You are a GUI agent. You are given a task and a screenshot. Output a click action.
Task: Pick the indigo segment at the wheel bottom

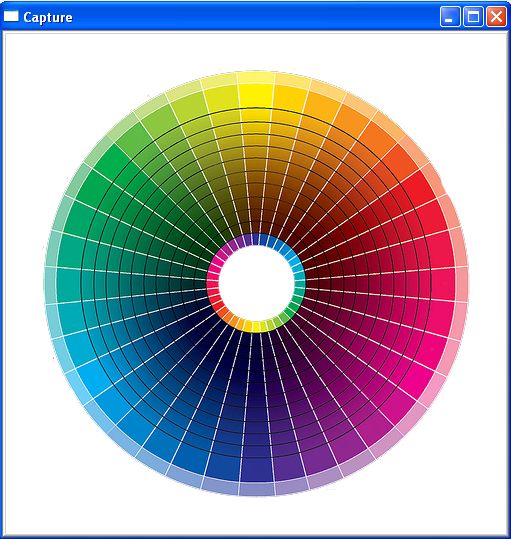tap(257, 470)
